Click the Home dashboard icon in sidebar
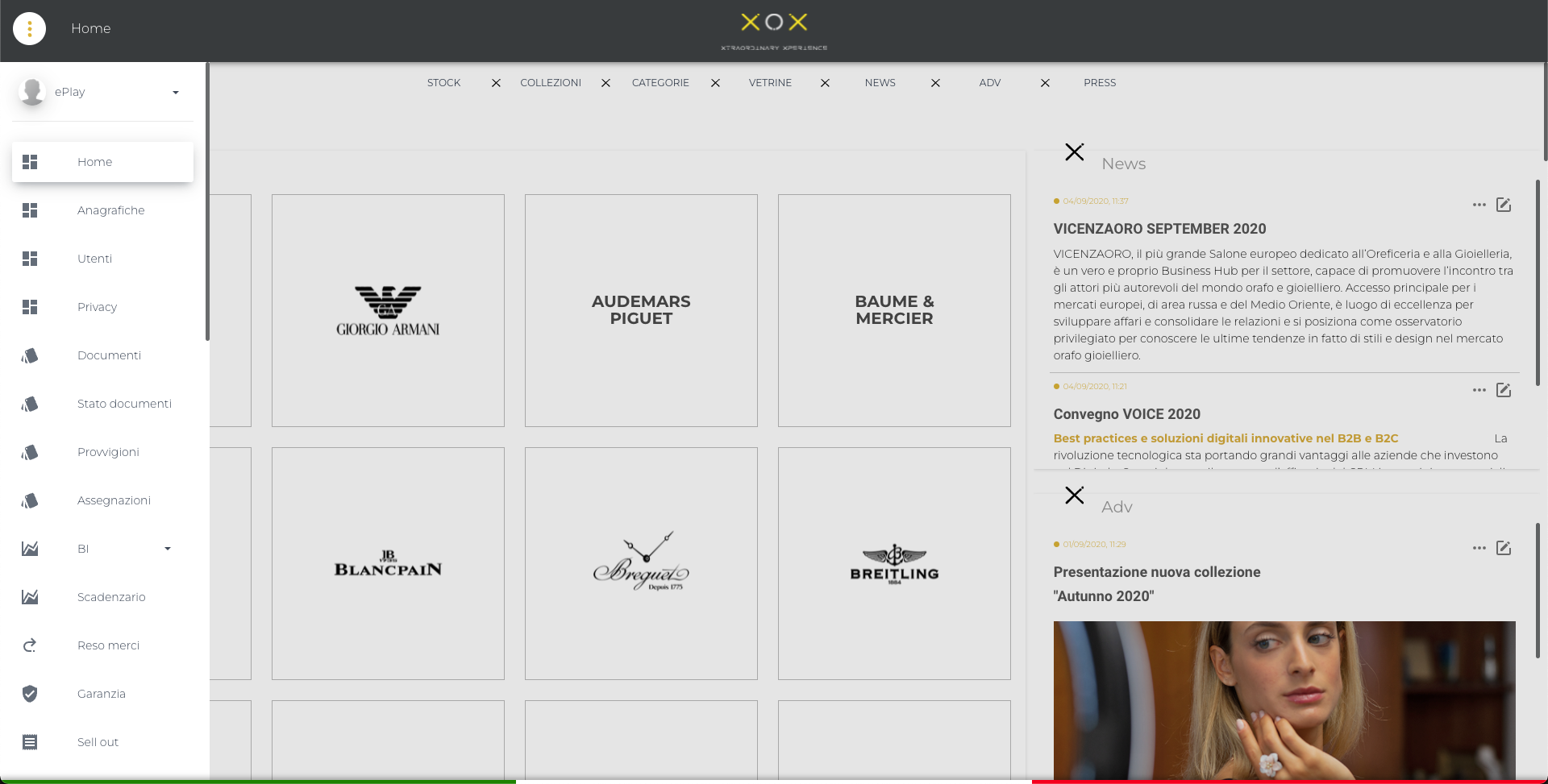 30,162
